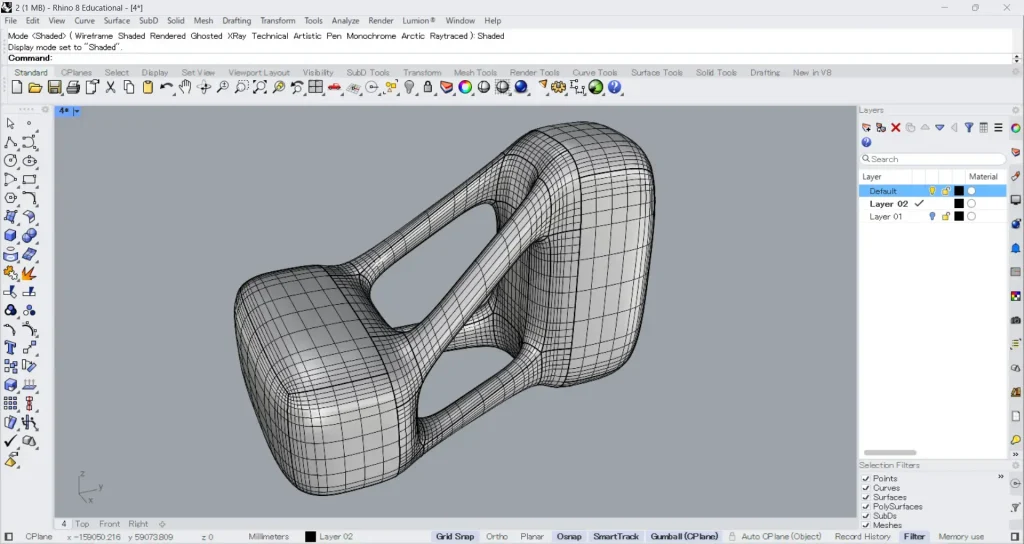Click SmartTrack in the status bar
The image size is (1024, 544).
coord(616,537)
